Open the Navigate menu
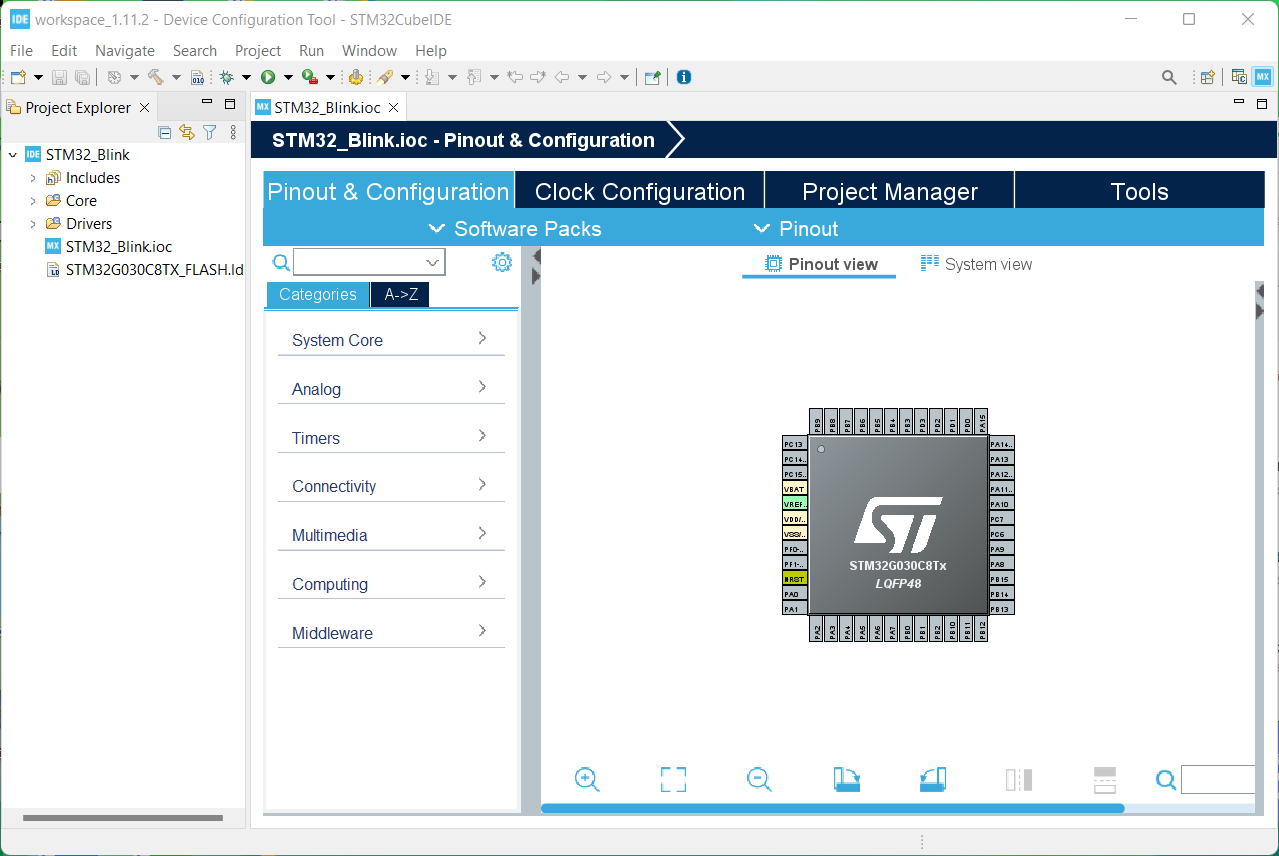The width and height of the screenshot is (1279, 856). (x=125, y=50)
